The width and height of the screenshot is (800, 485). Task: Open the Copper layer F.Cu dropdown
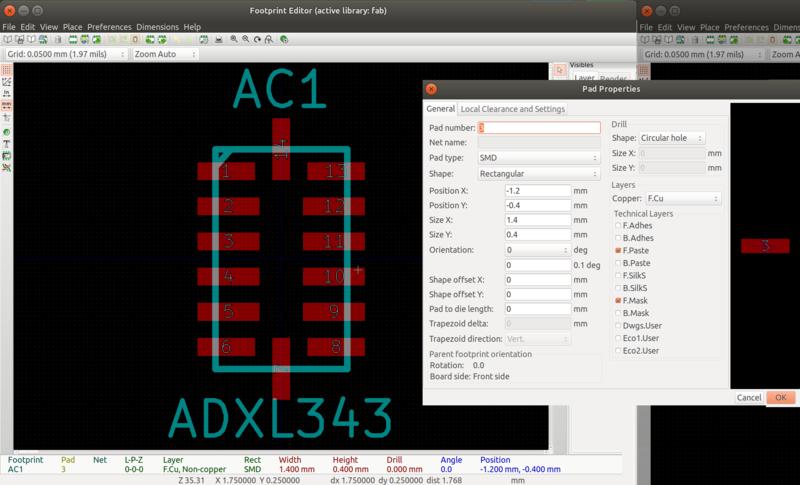pyautogui.click(x=683, y=198)
